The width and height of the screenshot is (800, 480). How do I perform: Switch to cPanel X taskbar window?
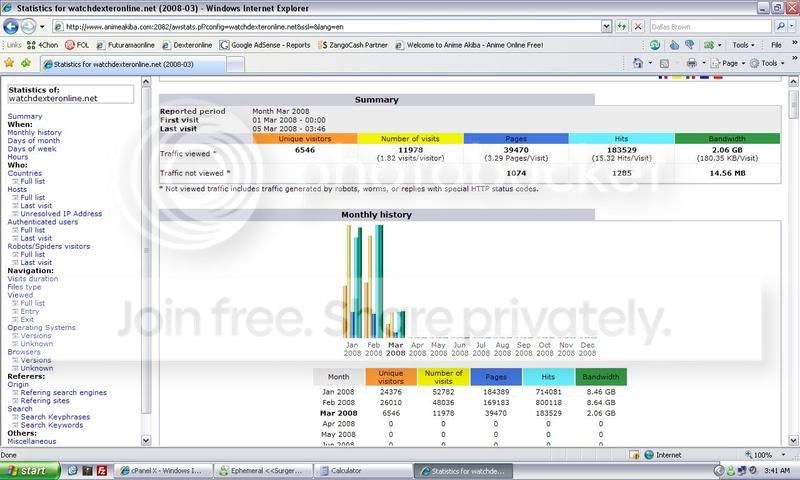coord(162,471)
